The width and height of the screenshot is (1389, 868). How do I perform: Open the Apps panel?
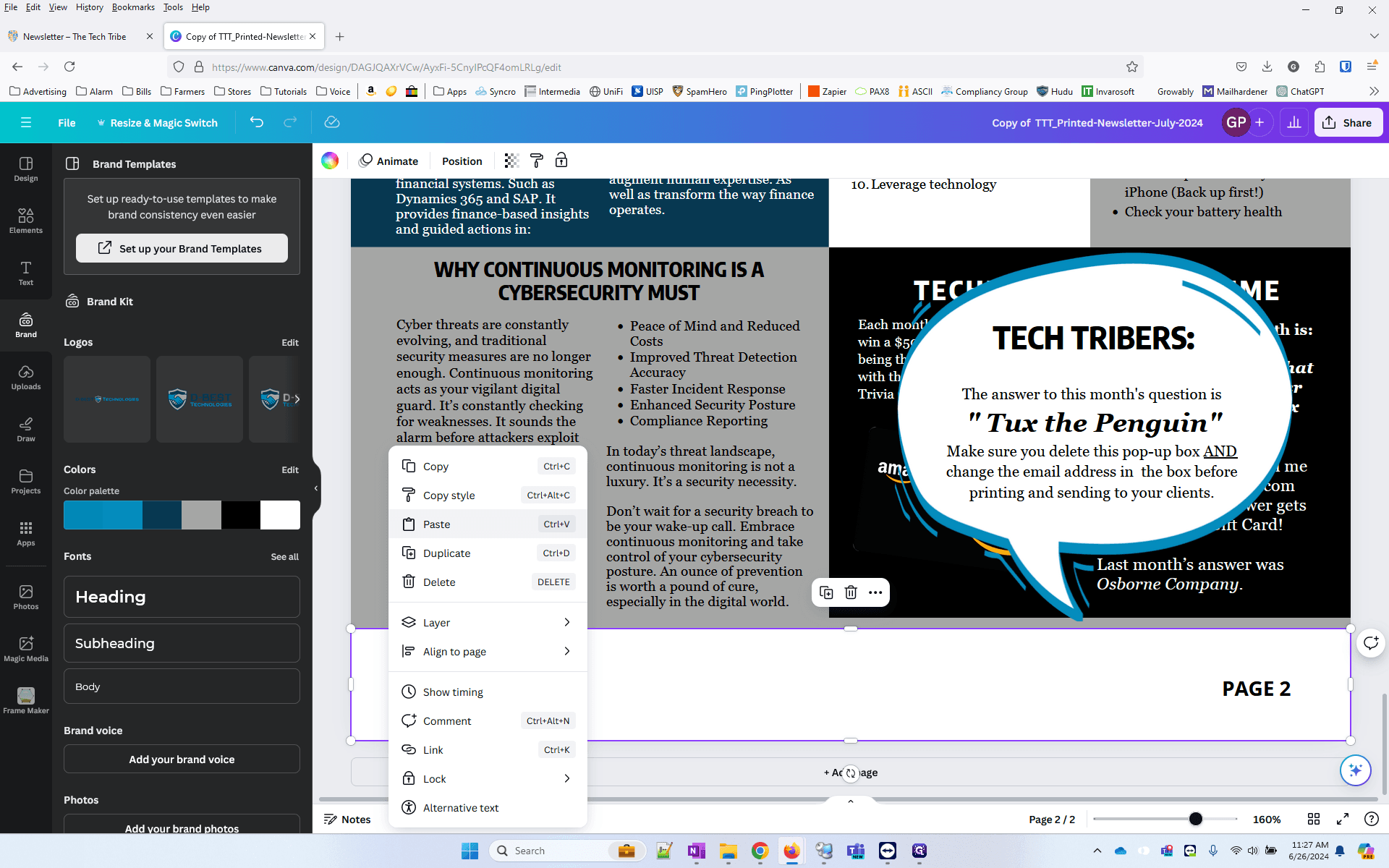[26, 534]
